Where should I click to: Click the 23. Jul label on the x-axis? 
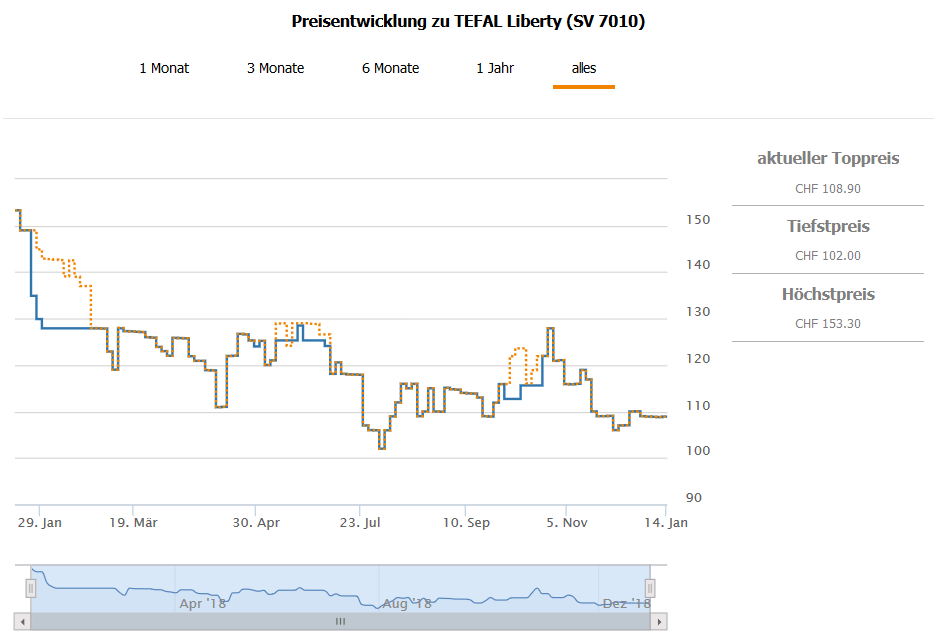(360, 523)
